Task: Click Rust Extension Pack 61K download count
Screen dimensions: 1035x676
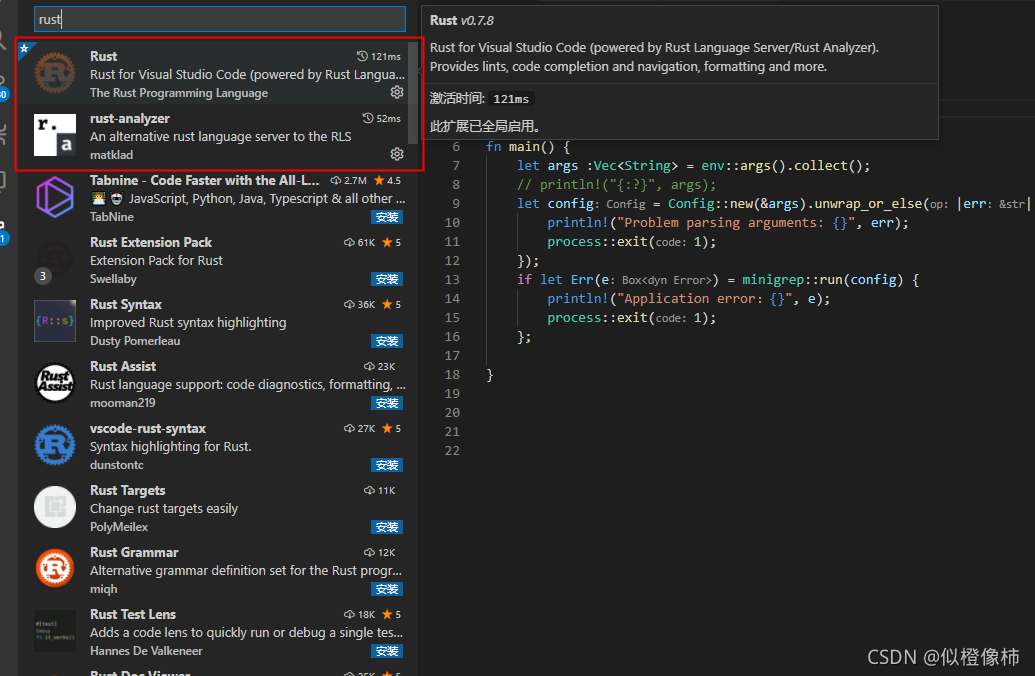Action: click(360, 242)
